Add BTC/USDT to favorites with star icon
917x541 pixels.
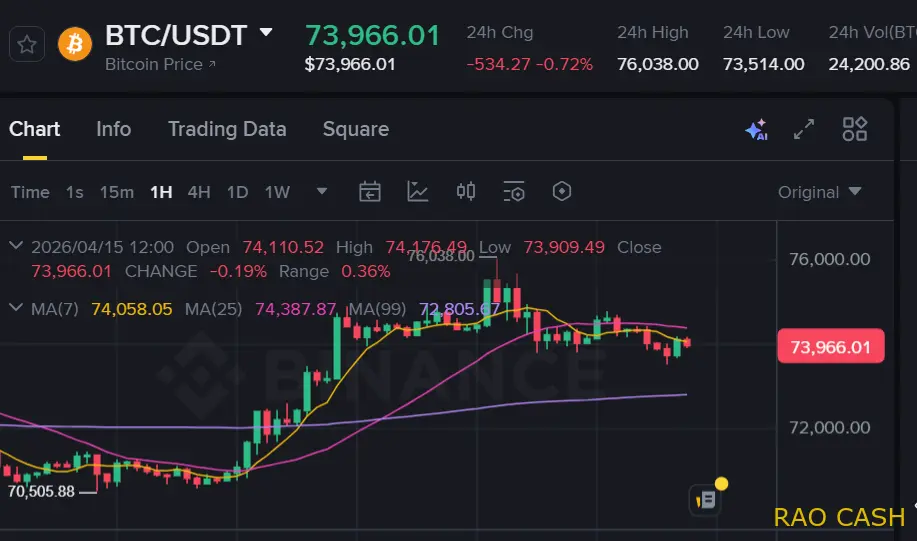coord(27,44)
